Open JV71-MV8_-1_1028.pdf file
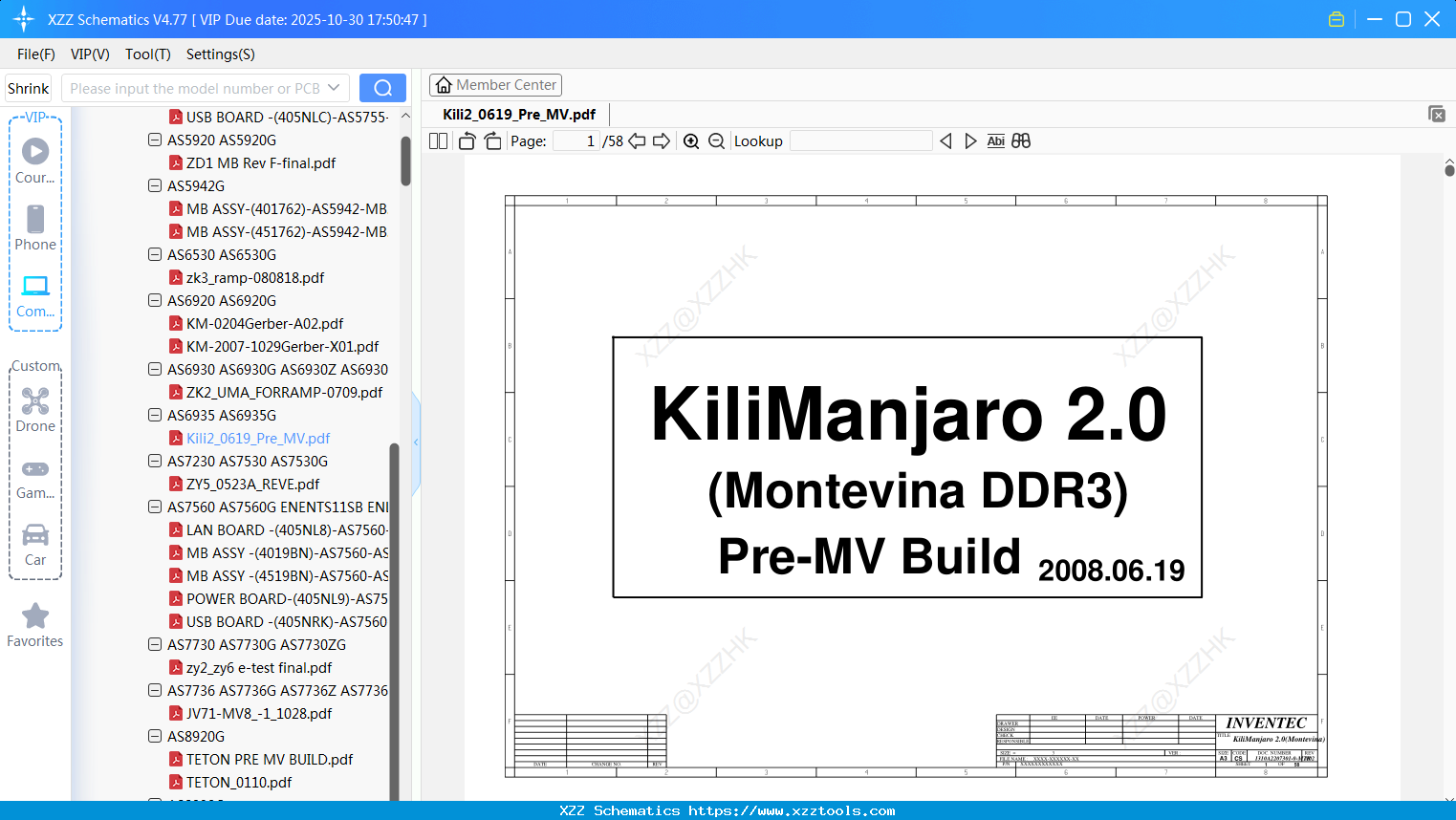The image size is (1456, 820). [x=259, y=714]
